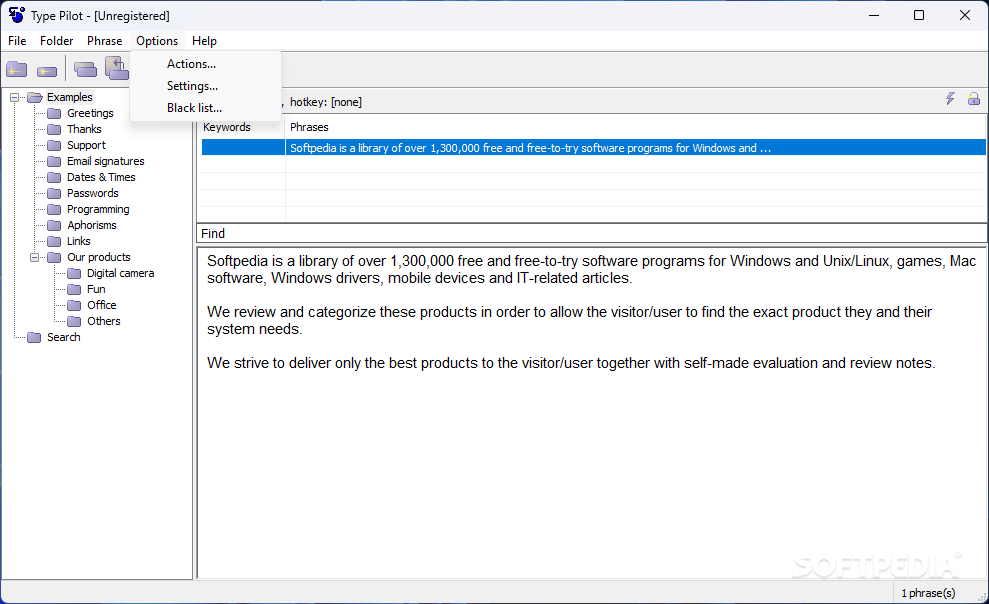The width and height of the screenshot is (989, 604).
Task: Select the Links label in the tree
Action: (x=78, y=241)
